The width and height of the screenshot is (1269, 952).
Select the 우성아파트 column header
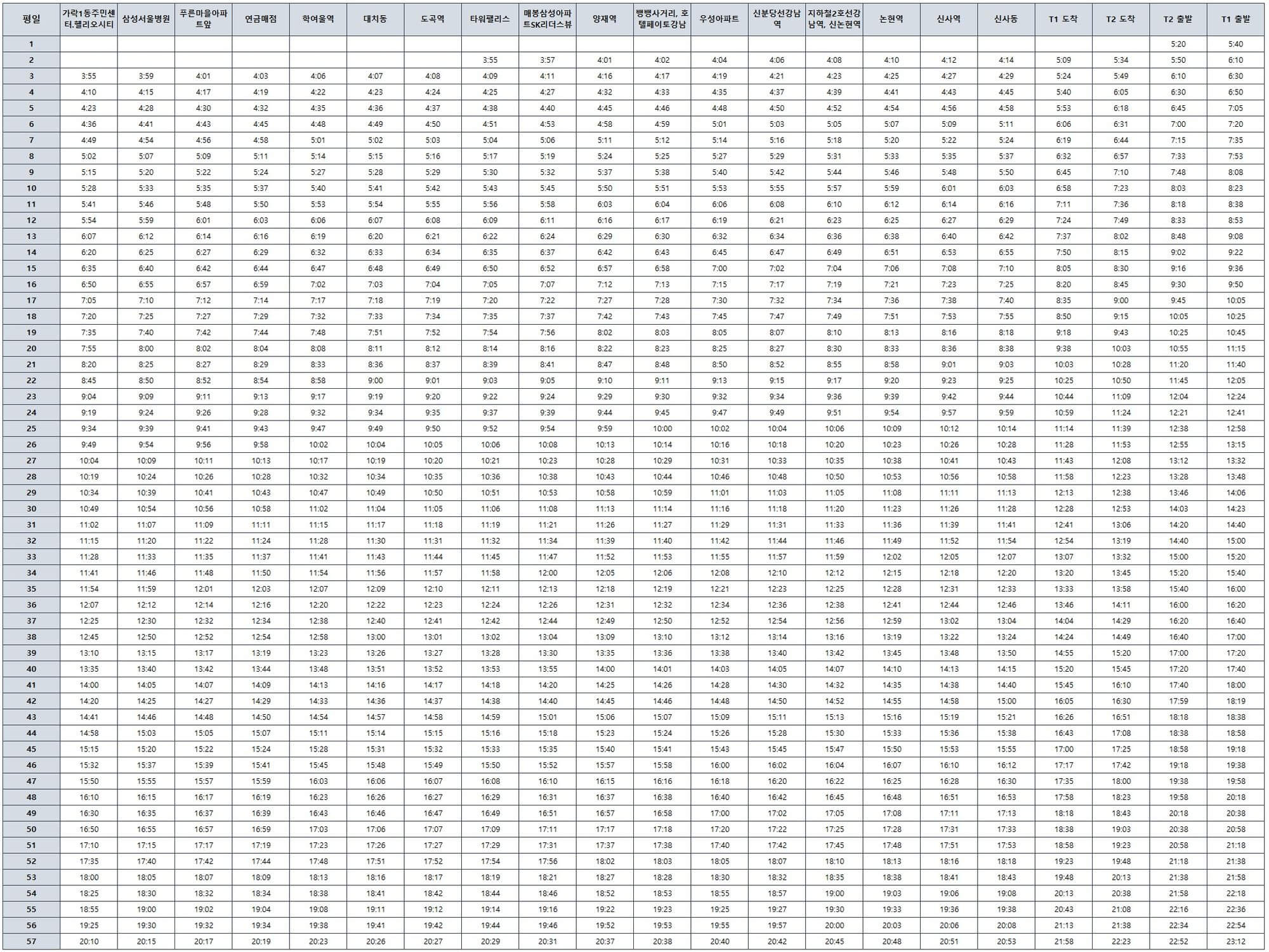click(719, 19)
